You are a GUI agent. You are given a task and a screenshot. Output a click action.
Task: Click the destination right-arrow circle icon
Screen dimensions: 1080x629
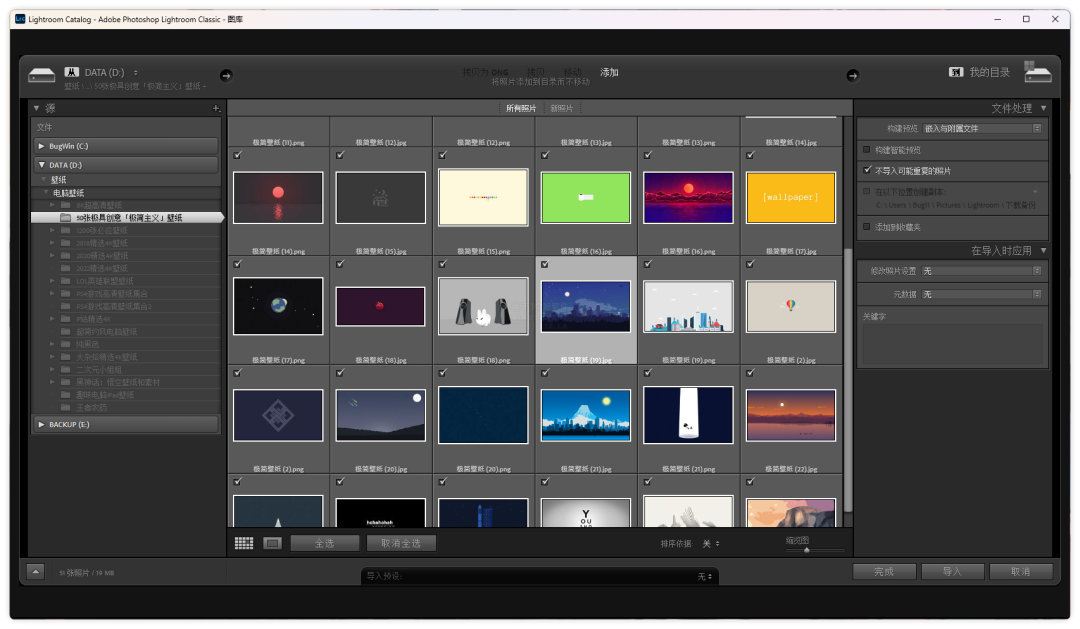(x=853, y=75)
